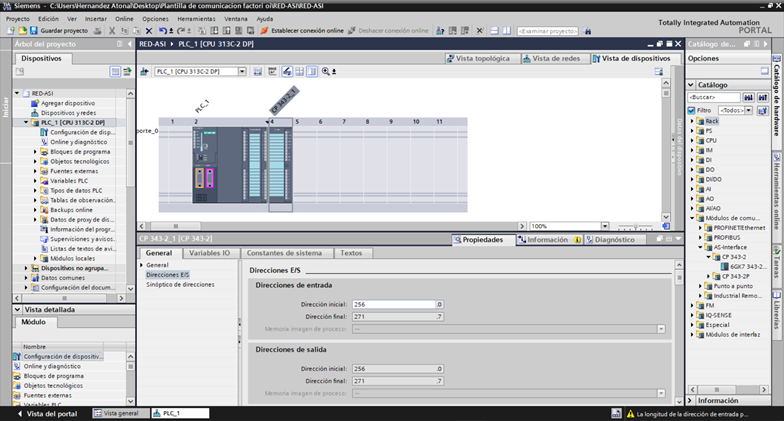Click the go to network view icon
This screenshot has height=421, width=784.
[144, 72]
